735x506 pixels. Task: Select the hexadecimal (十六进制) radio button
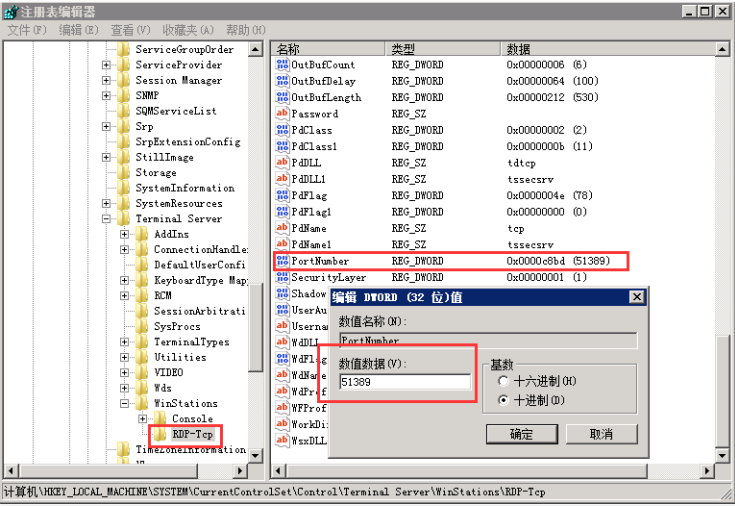point(502,381)
